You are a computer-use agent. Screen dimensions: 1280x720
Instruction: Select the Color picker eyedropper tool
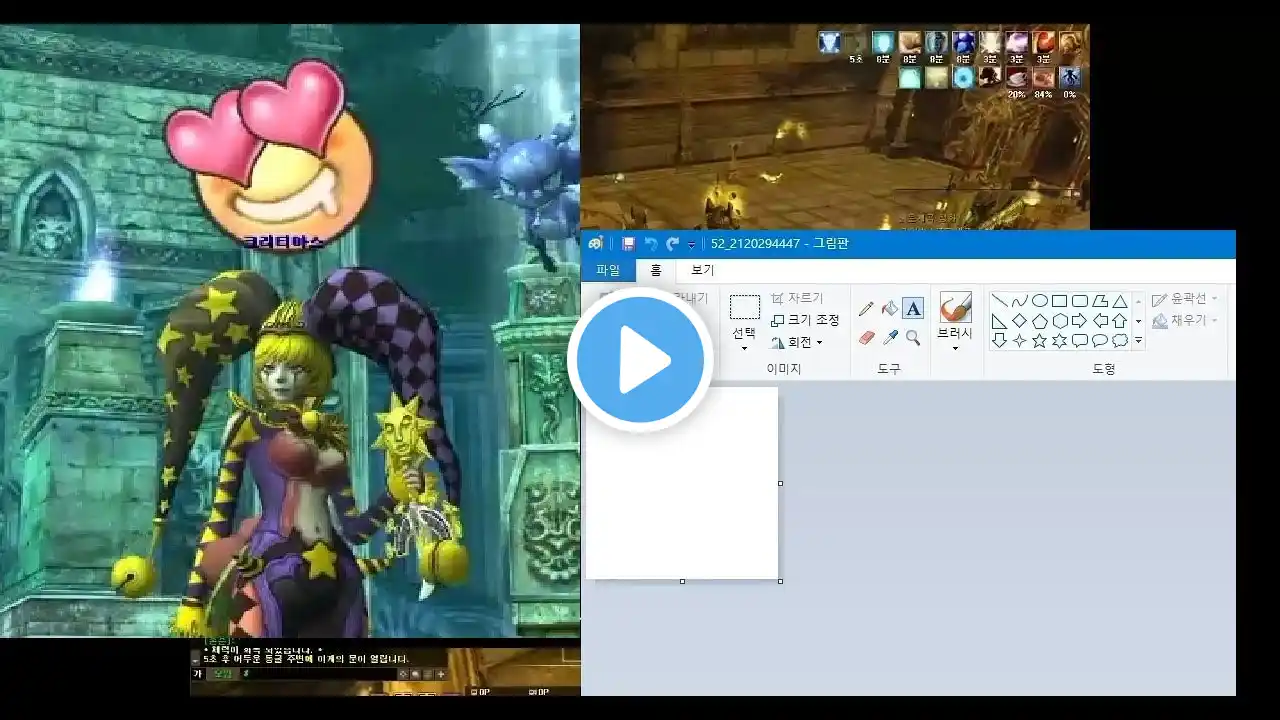point(890,338)
